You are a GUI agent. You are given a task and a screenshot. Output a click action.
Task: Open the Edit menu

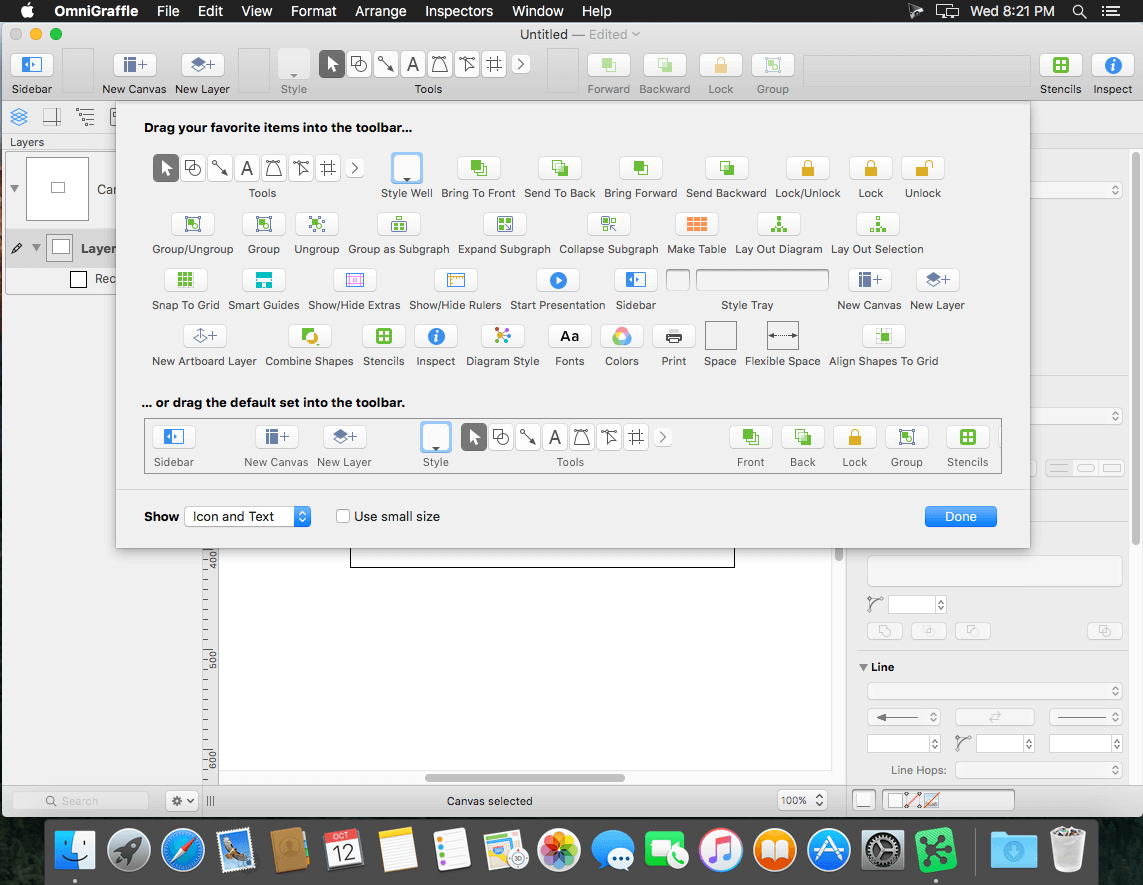click(210, 11)
